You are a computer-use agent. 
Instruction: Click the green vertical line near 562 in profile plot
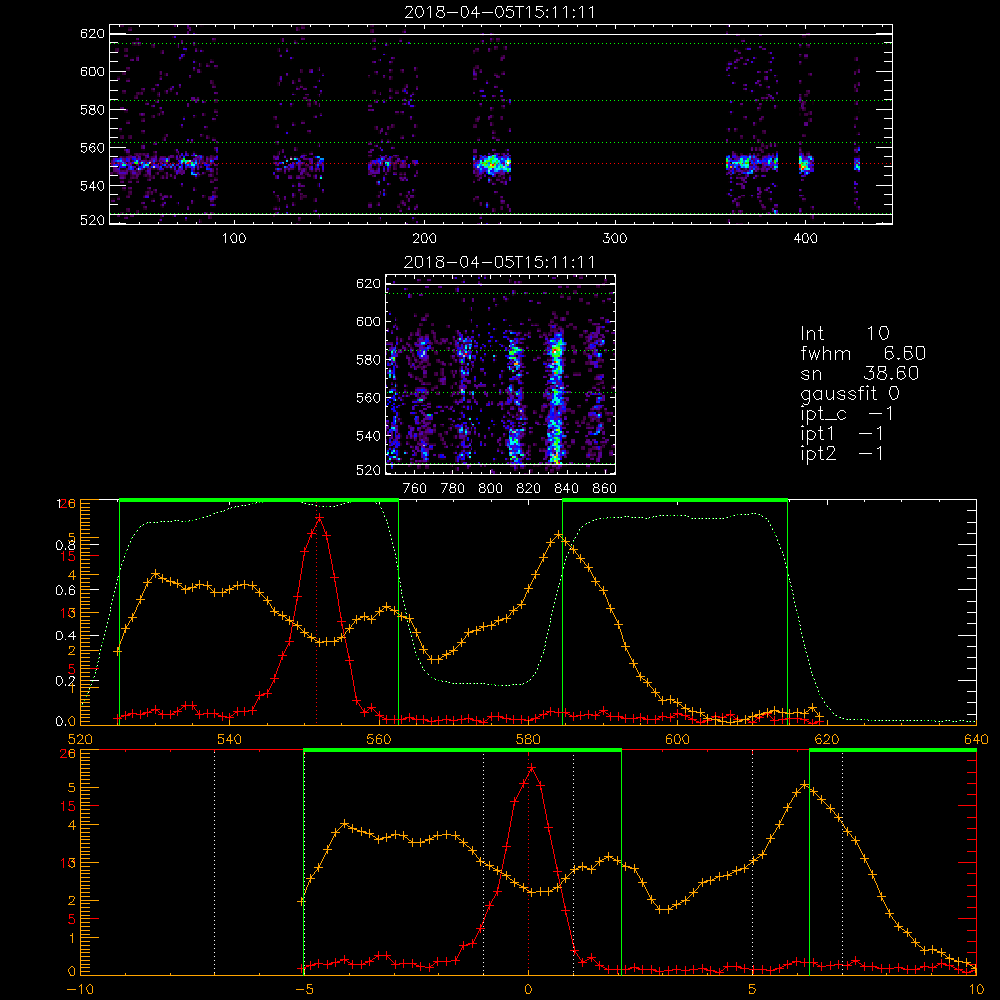click(399, 612)
